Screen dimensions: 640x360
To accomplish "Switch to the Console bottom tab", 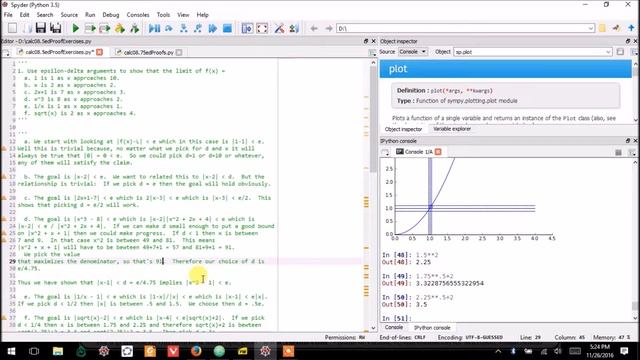I will [394, 327].
